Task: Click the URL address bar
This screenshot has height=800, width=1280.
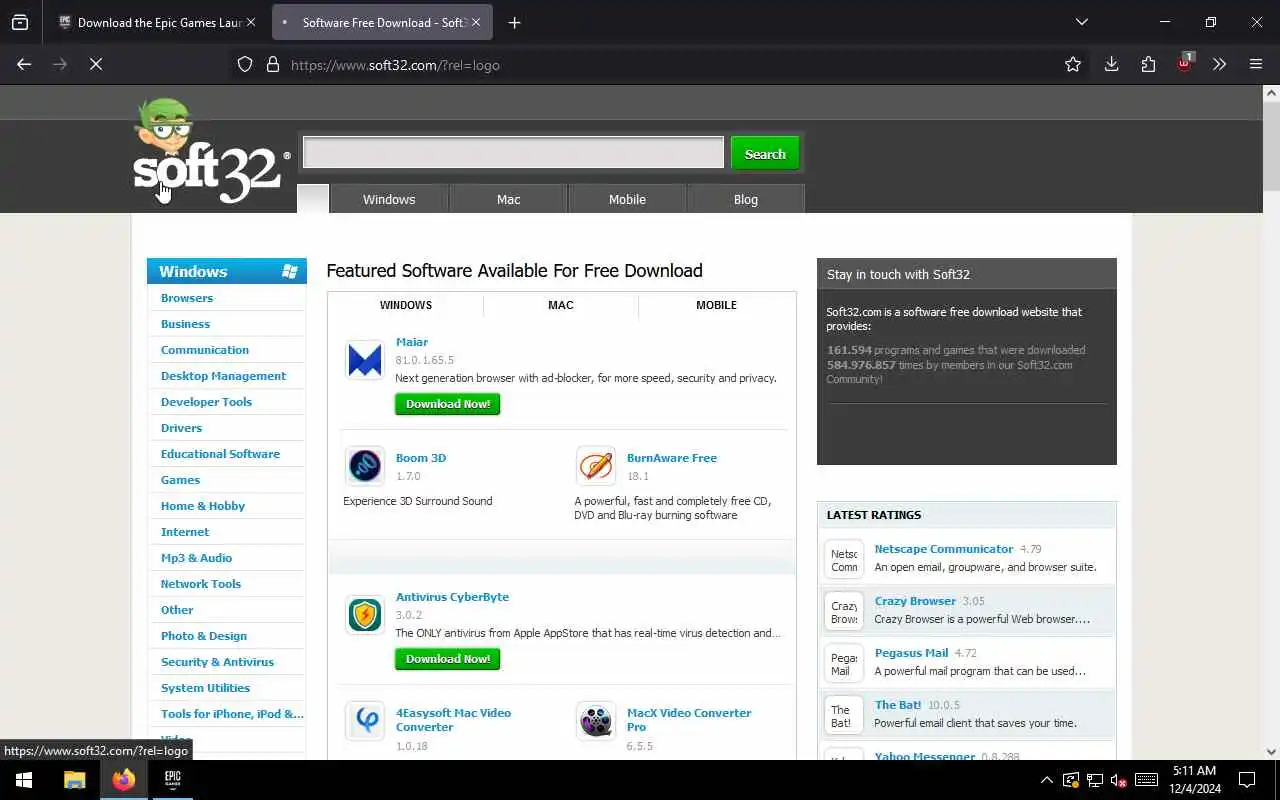Action: pos(660,65)
